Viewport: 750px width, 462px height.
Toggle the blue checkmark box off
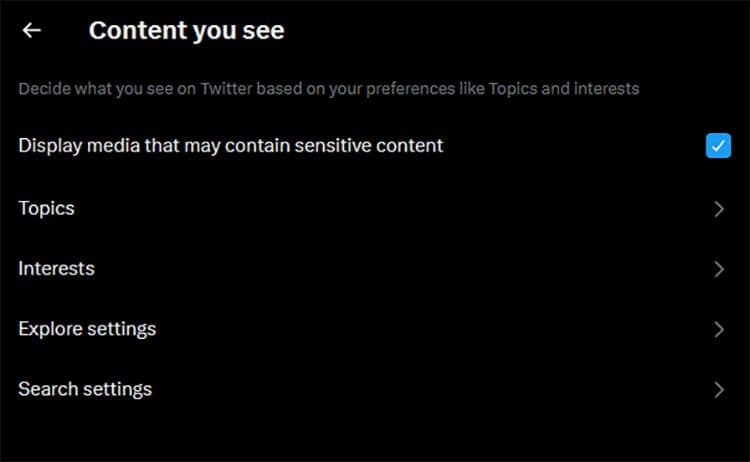(718, 146)
